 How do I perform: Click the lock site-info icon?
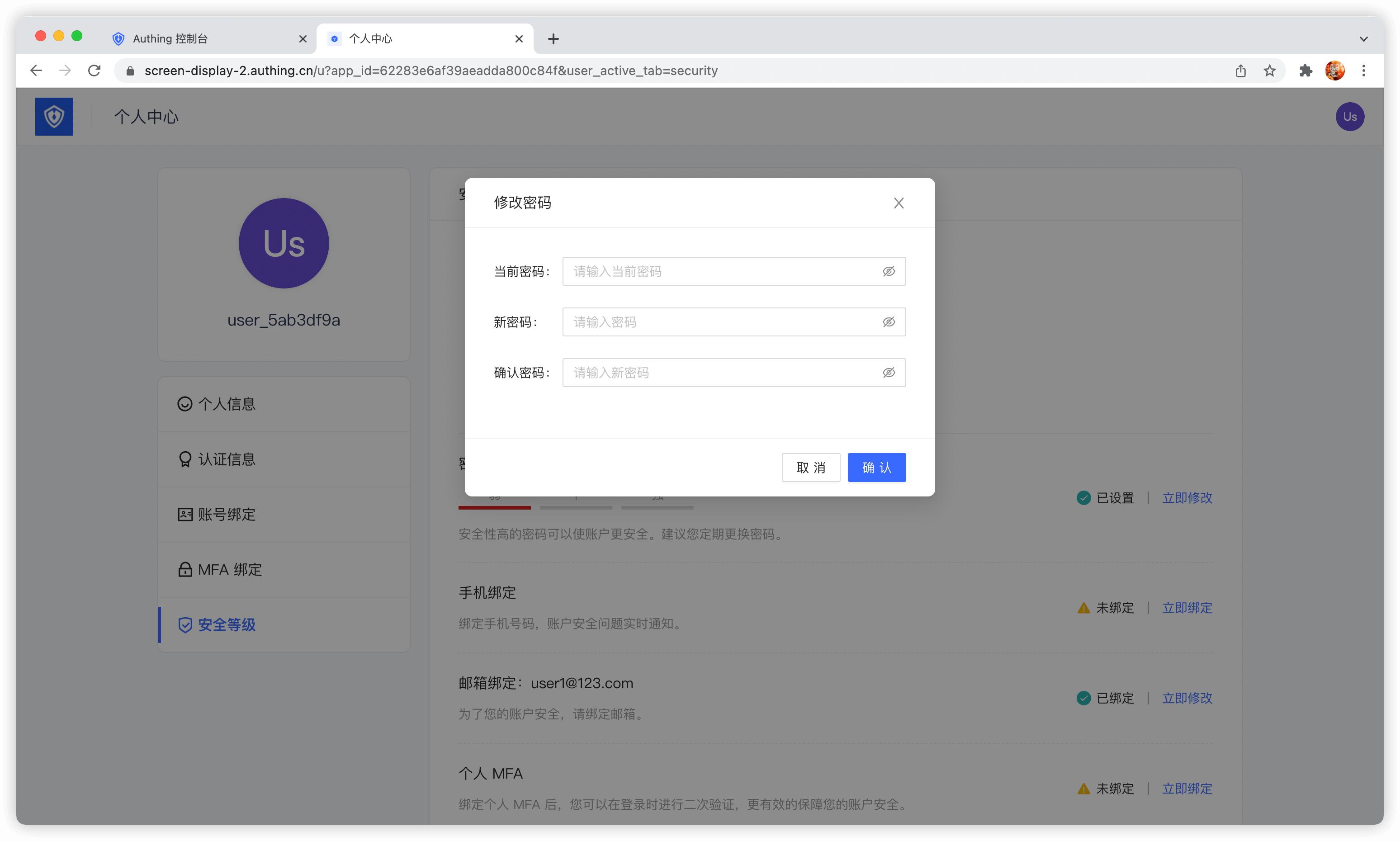click(x=130, y=71)
